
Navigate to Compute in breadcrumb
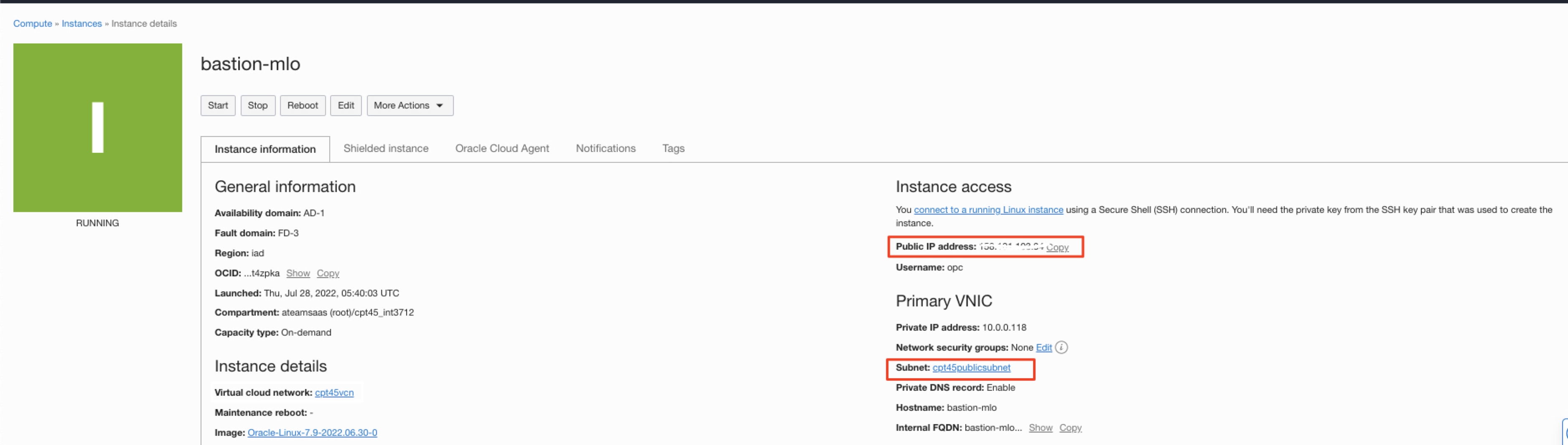click(33, 24)
